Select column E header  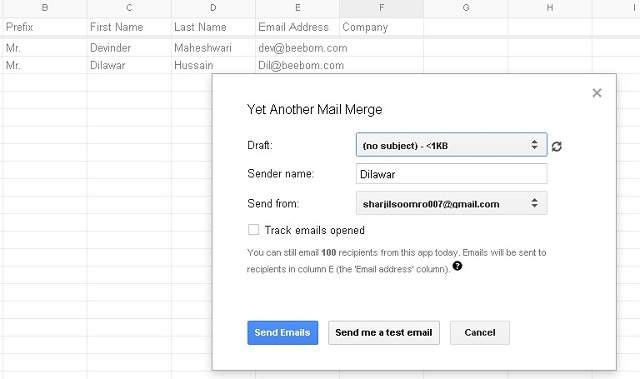pyautogui.click(x=297, y=8)
